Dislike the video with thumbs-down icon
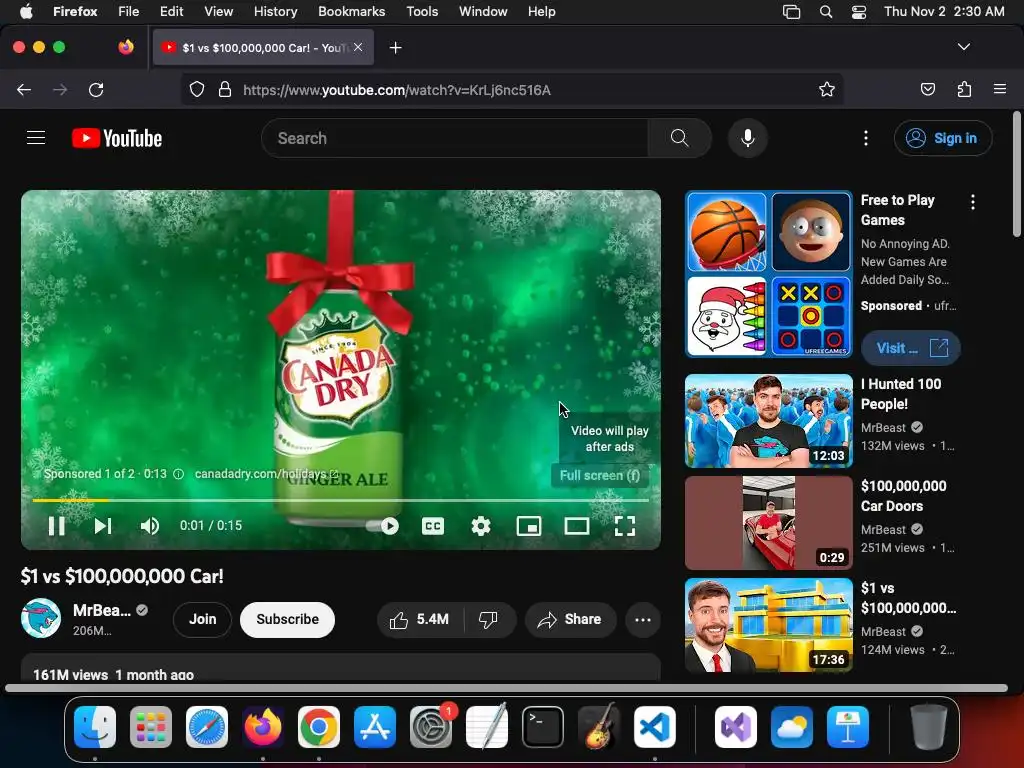 [488, 619]
